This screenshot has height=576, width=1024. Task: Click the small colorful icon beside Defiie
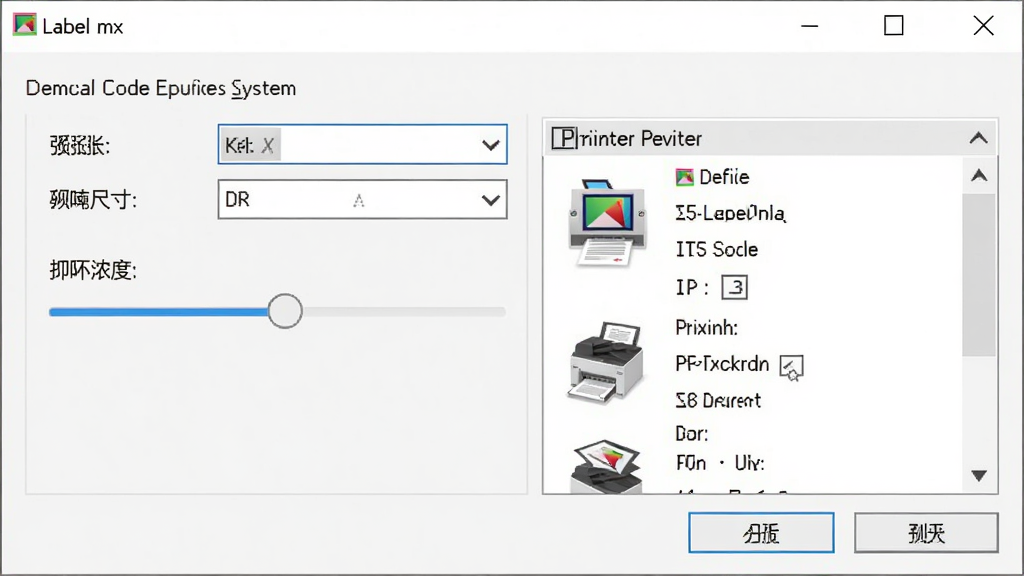coord(684,177)
